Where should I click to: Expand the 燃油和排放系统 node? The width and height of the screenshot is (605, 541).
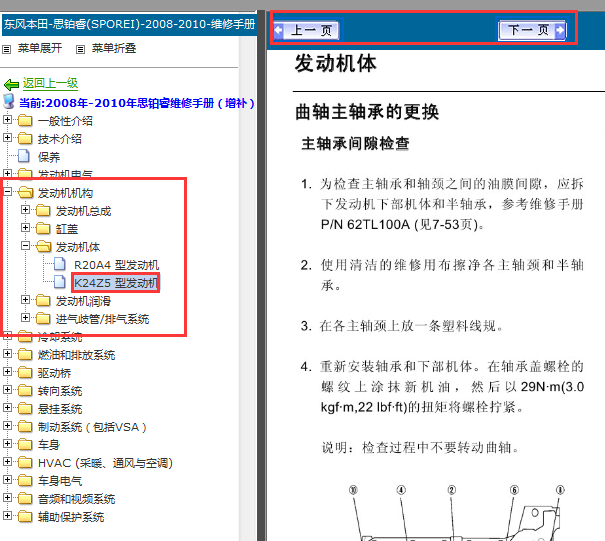(7, 354)
